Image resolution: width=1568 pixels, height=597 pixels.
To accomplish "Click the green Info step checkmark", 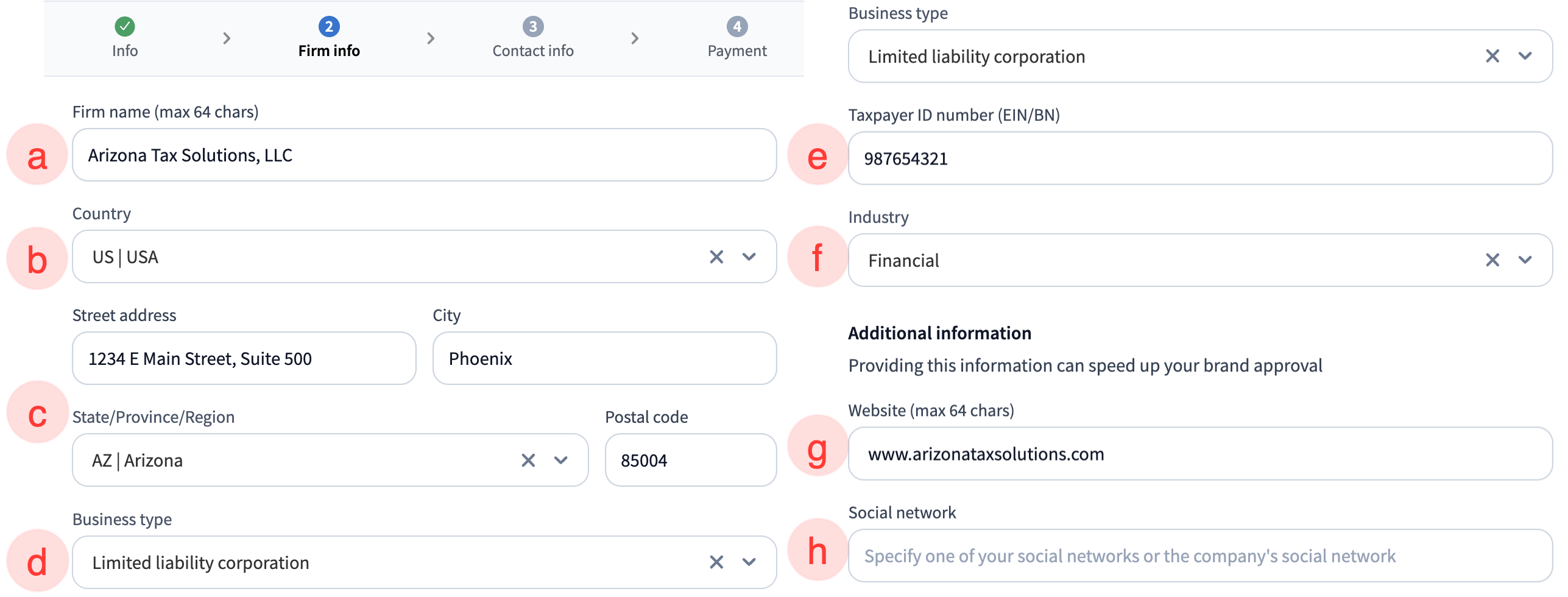I will pos(124,27).
